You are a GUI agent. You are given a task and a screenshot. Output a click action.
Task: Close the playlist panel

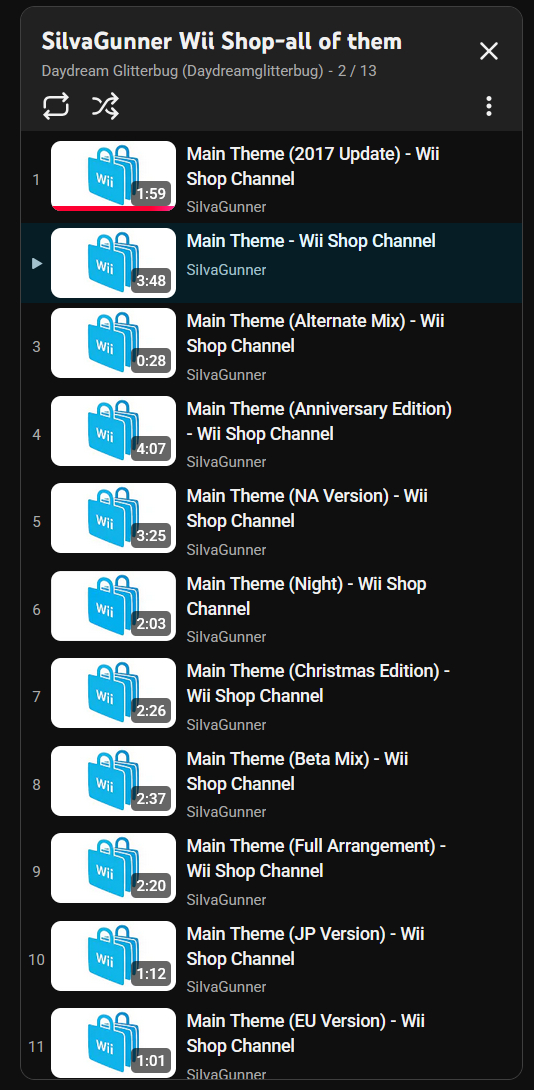(489, 51)
